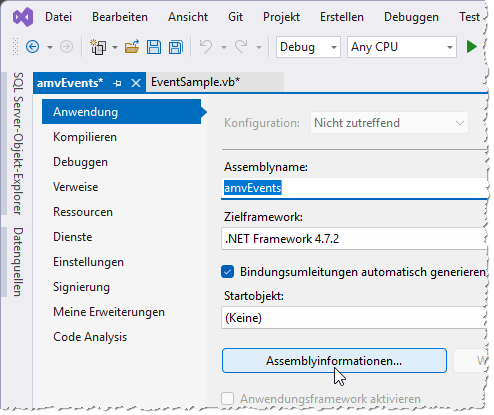
Task: Click the Undo arrow icon
Action: point(206,47)
